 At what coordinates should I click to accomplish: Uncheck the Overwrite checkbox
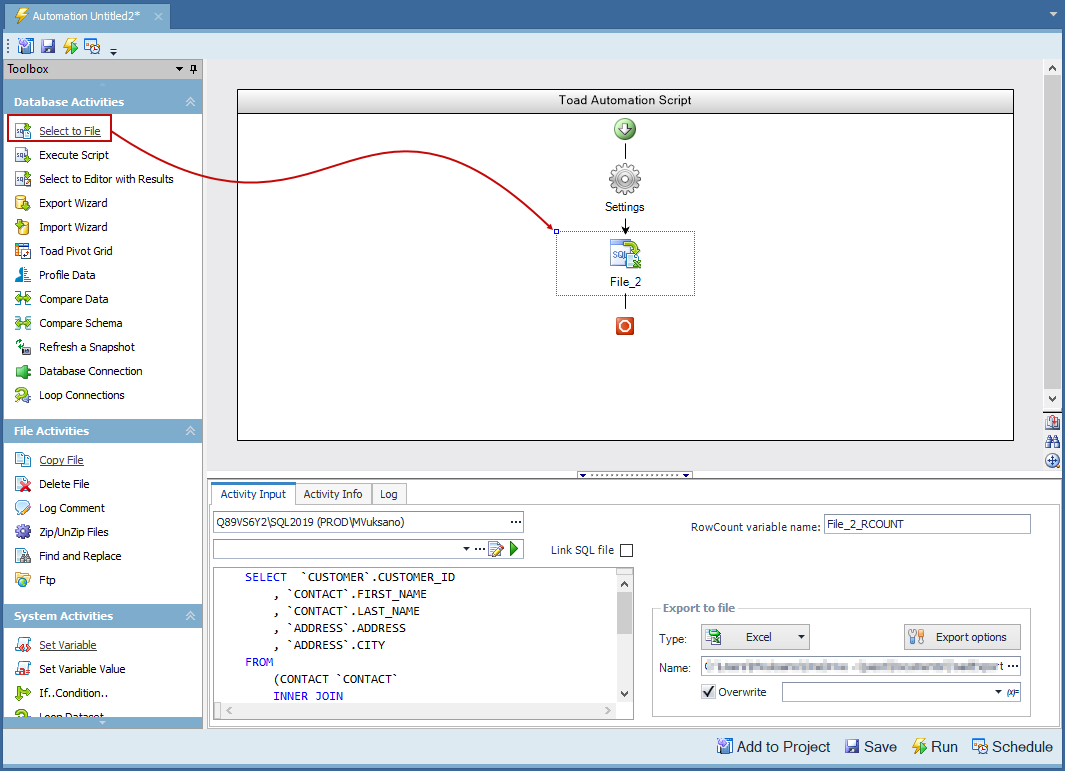pos(708,692)
